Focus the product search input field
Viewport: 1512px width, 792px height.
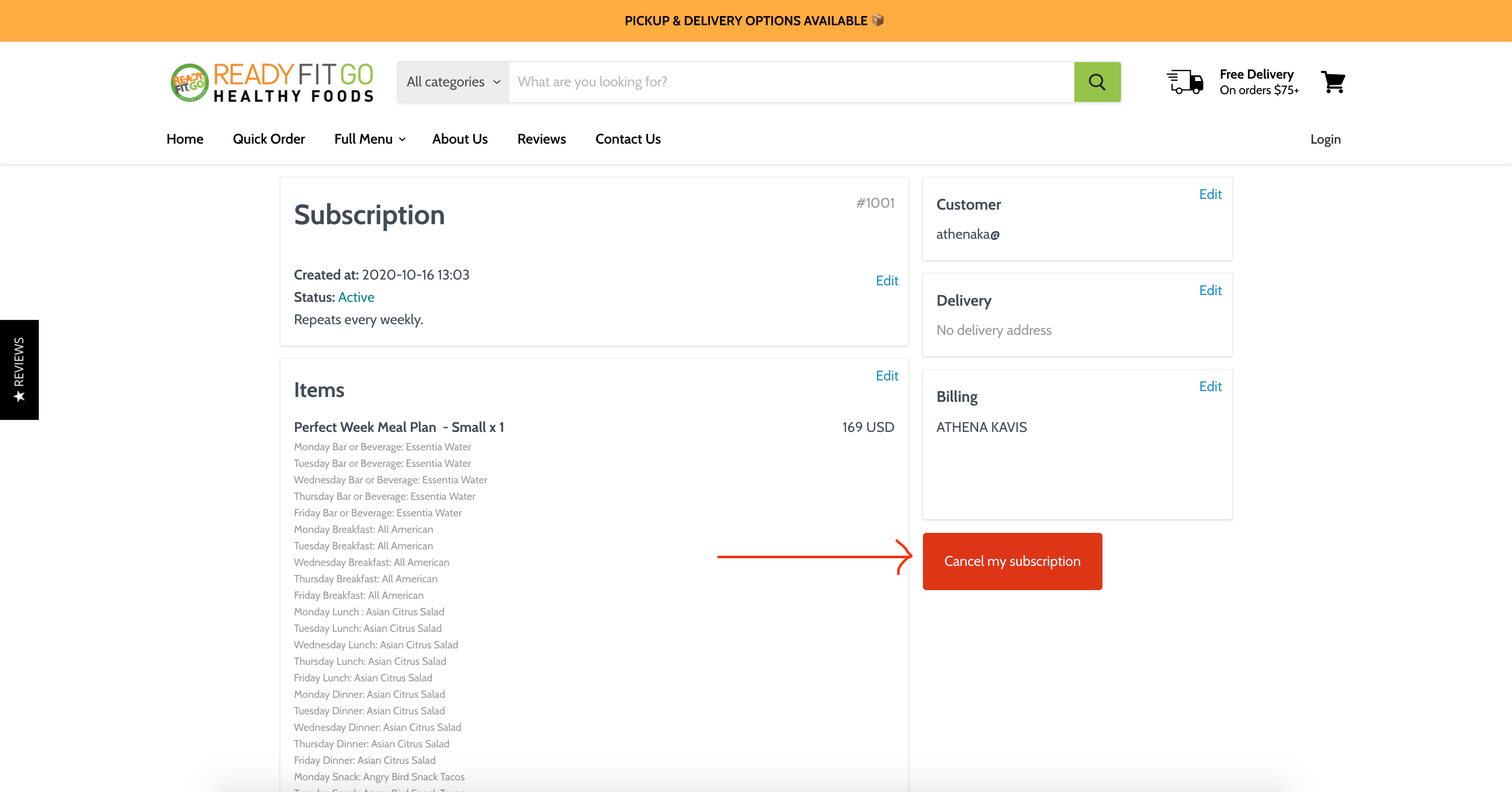790,82
